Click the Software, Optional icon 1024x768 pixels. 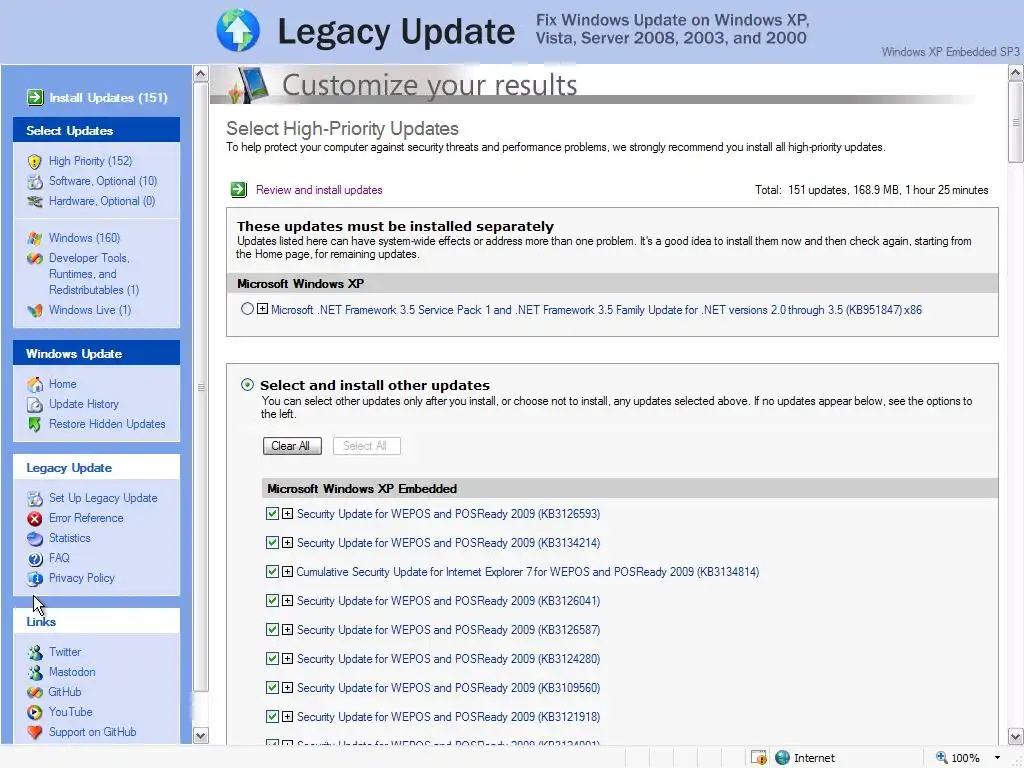tap(35, 182)
